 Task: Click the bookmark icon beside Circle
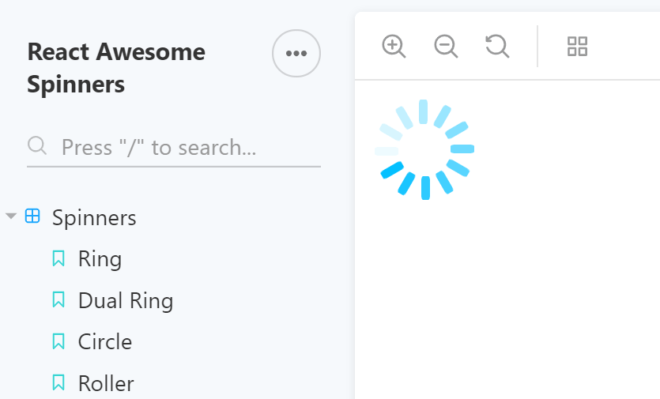[x=59, y=341]
